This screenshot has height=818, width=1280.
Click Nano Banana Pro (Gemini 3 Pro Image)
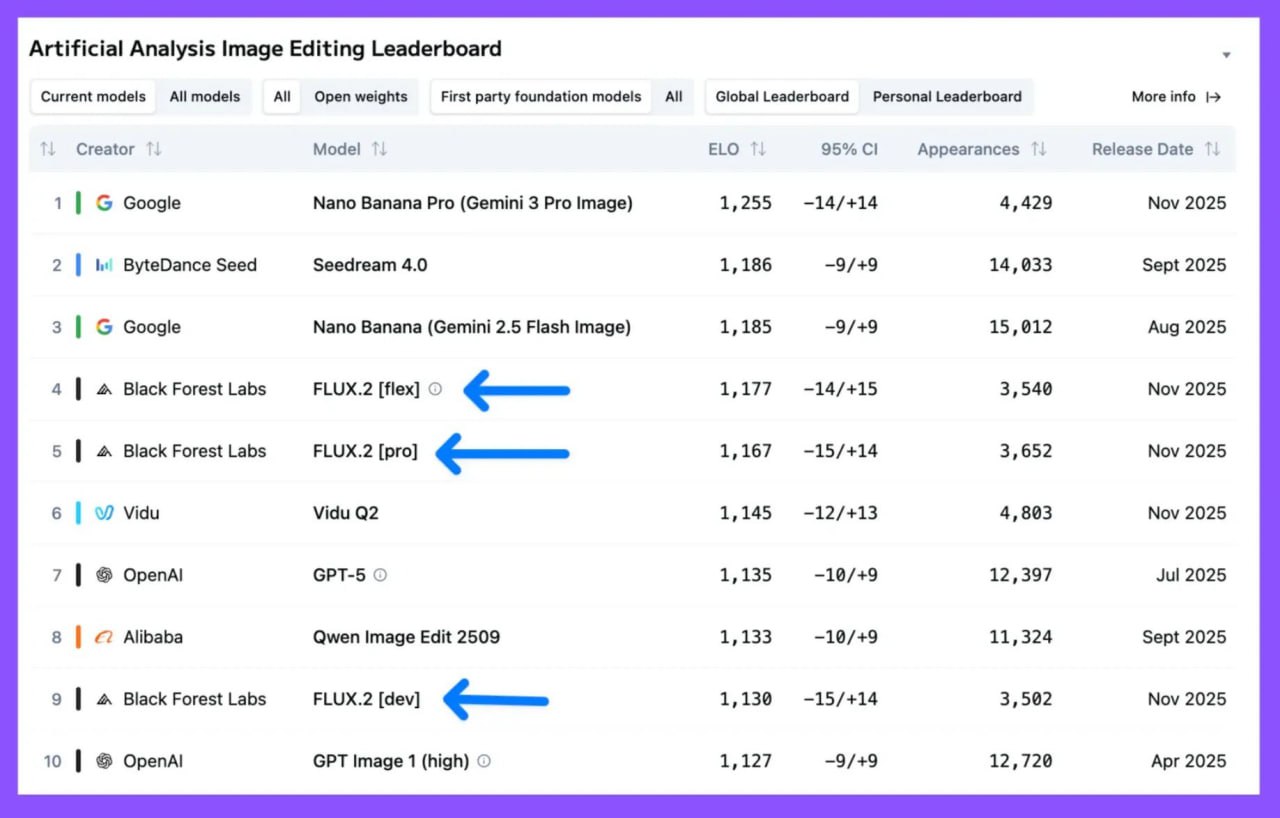click(473, 203)
